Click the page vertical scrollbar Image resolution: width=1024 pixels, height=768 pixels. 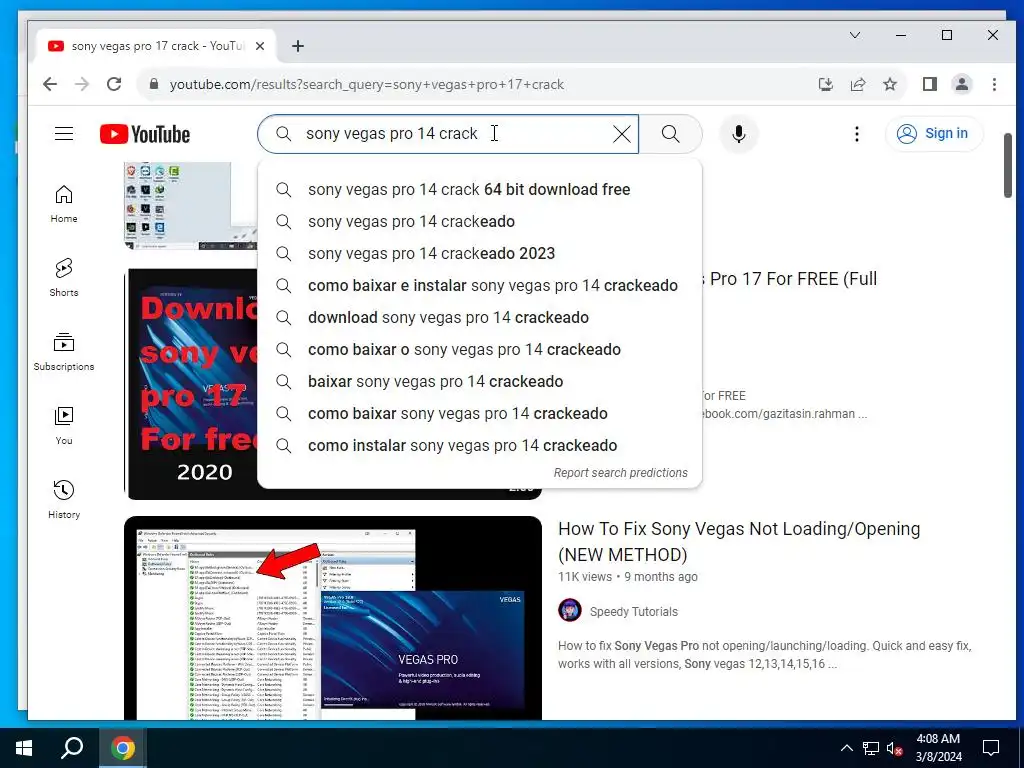coord(1008,165)
